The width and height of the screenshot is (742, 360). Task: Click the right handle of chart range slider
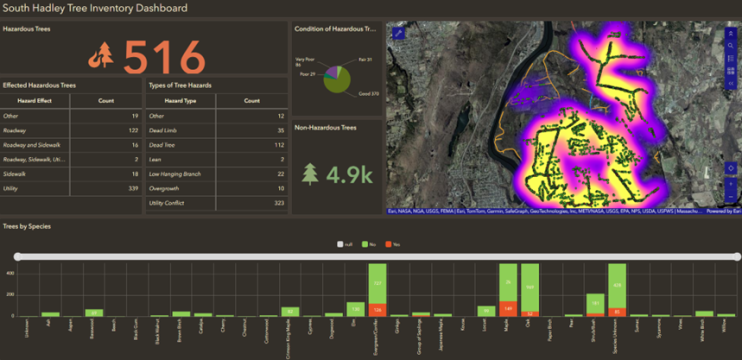(x=736, y=256)
